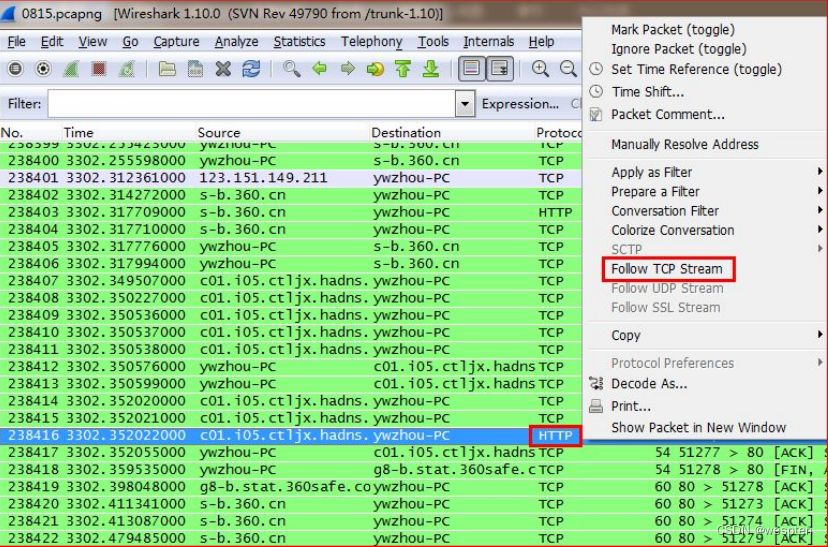Reload this capture file icon

click(x=251, y=69)
